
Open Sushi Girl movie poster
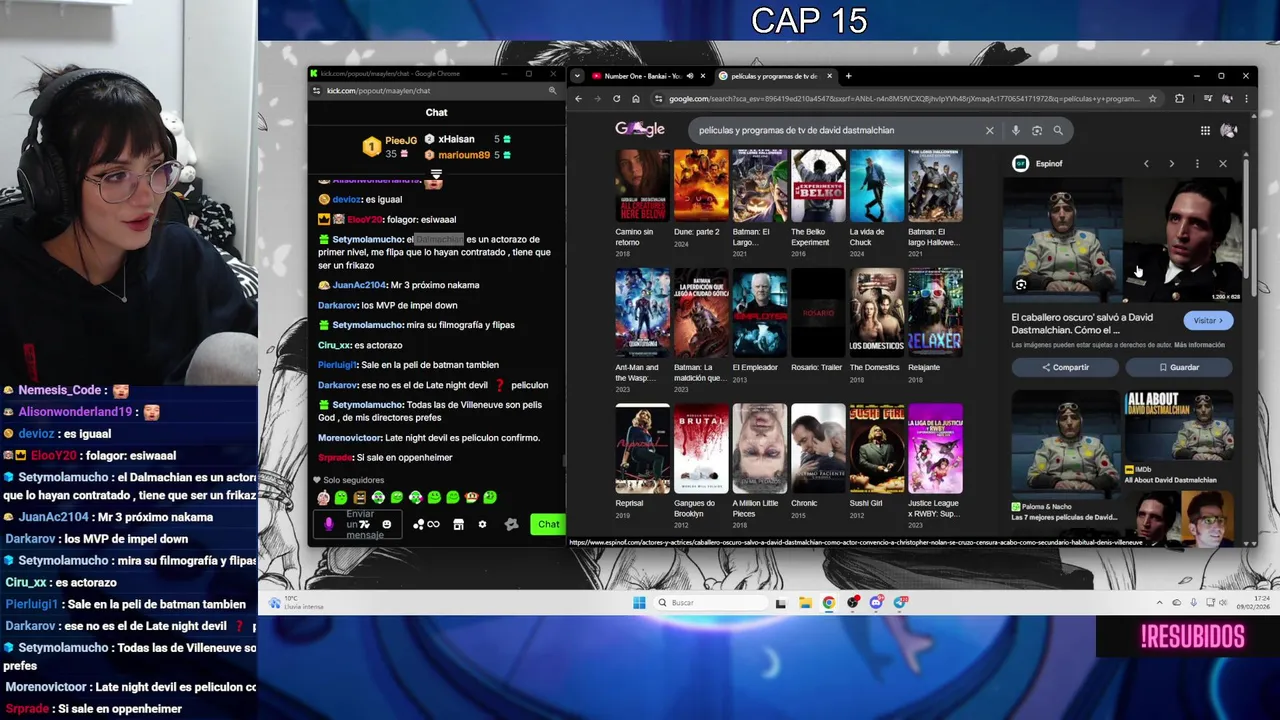click(x=877, y=448)
